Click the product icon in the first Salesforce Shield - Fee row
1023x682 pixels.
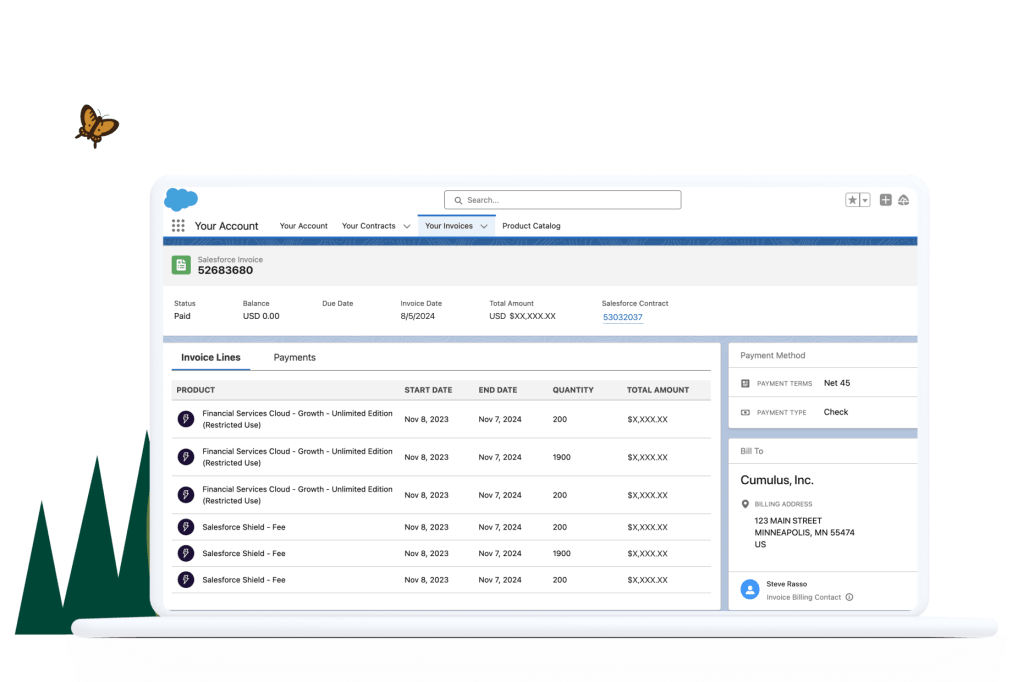tap(186, 527)
